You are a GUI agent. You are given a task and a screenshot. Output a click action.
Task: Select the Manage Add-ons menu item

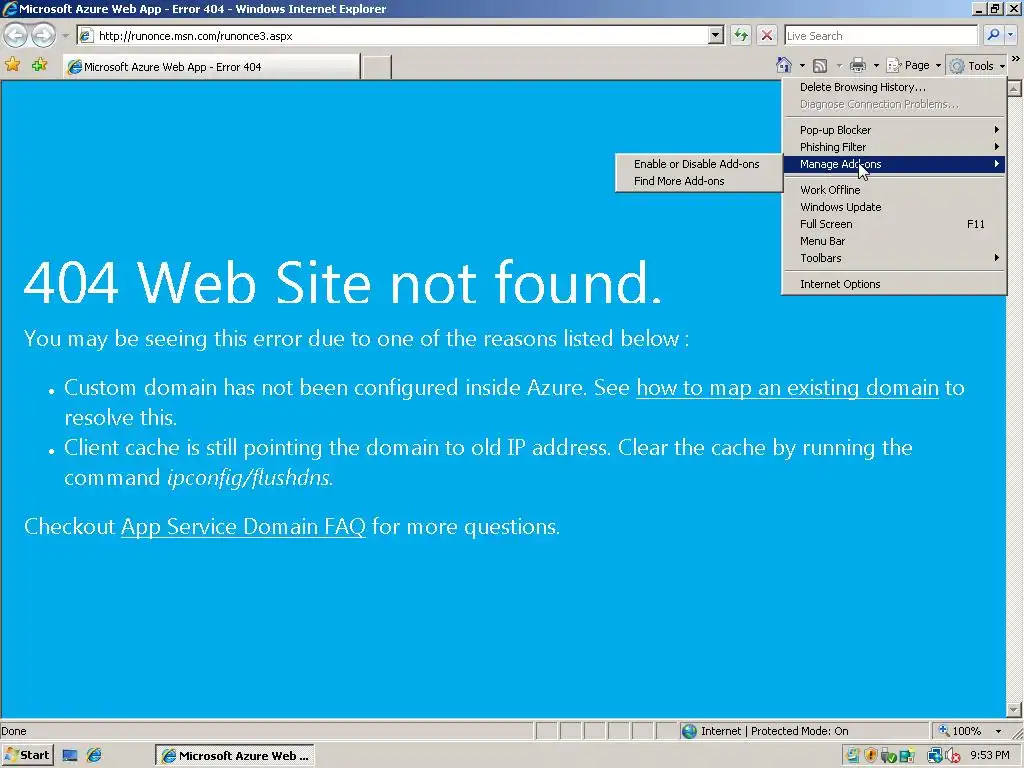pos(893,164)
